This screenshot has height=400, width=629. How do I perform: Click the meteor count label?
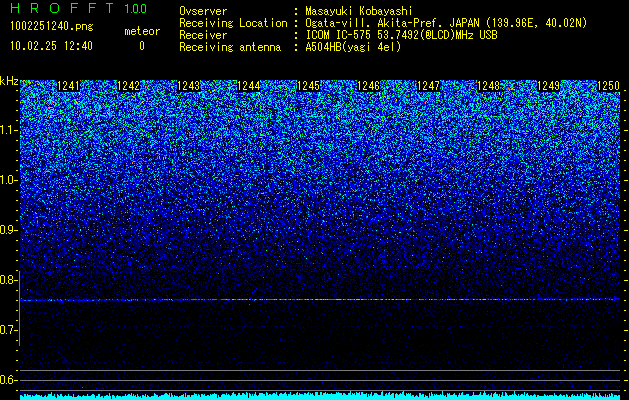point(142,31)
